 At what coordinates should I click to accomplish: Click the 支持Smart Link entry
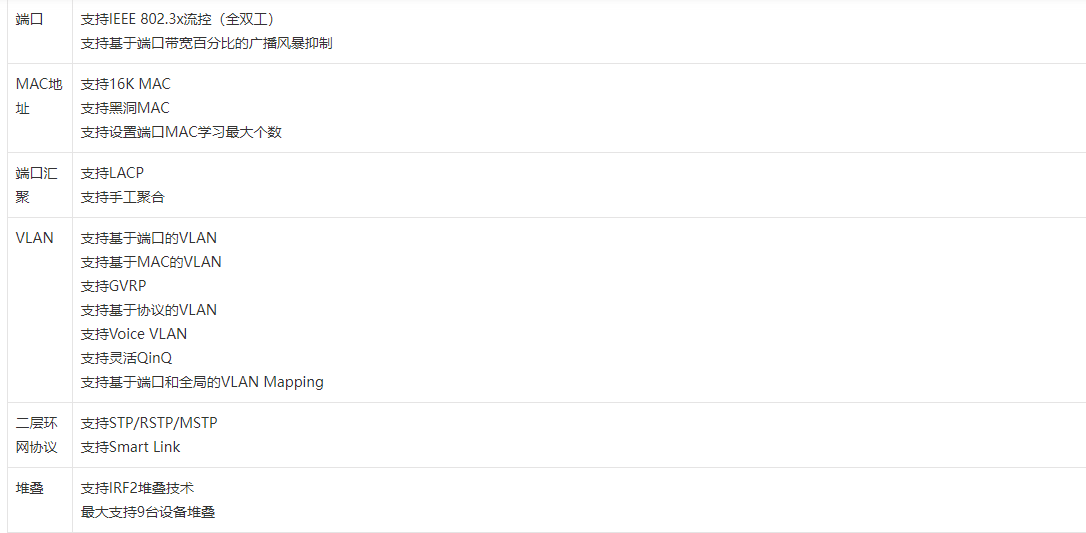pyautogui.click(x=130, y=447)
